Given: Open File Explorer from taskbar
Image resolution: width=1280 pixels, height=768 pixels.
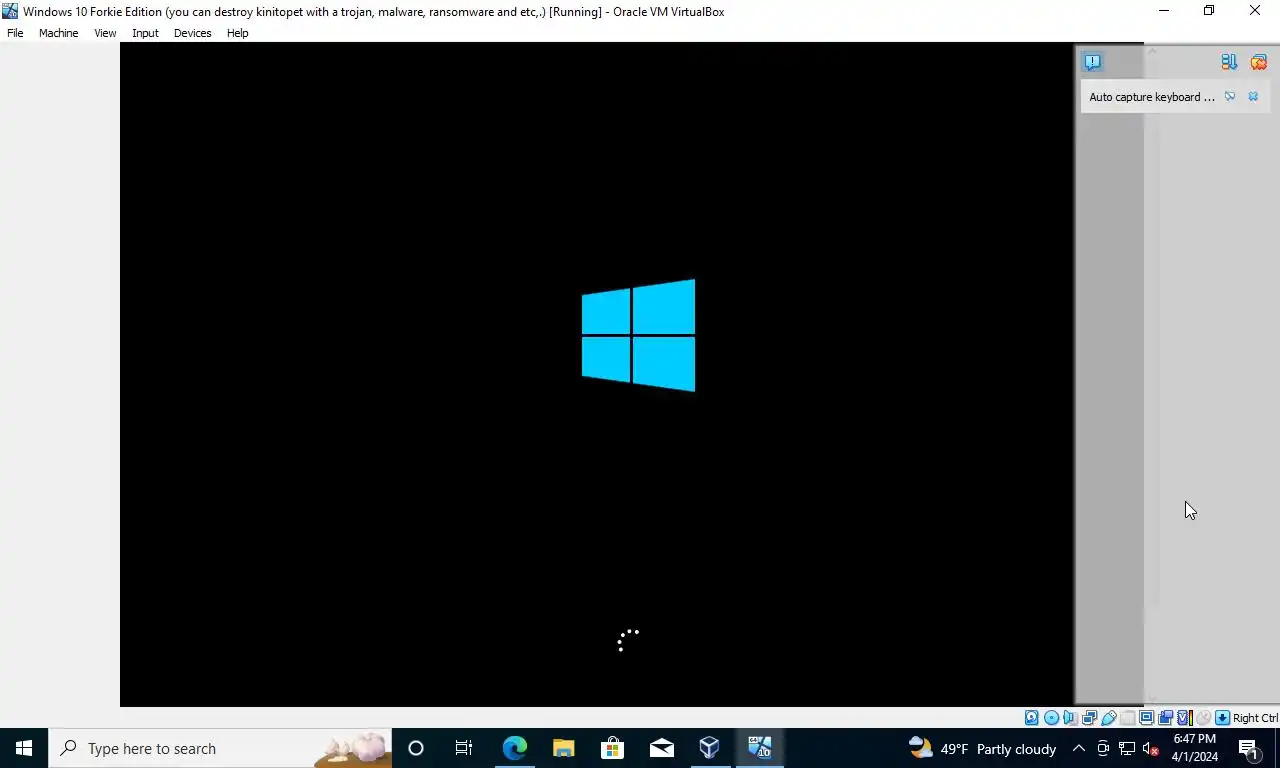Looking at the screenshot, I should tap(563, 748).
